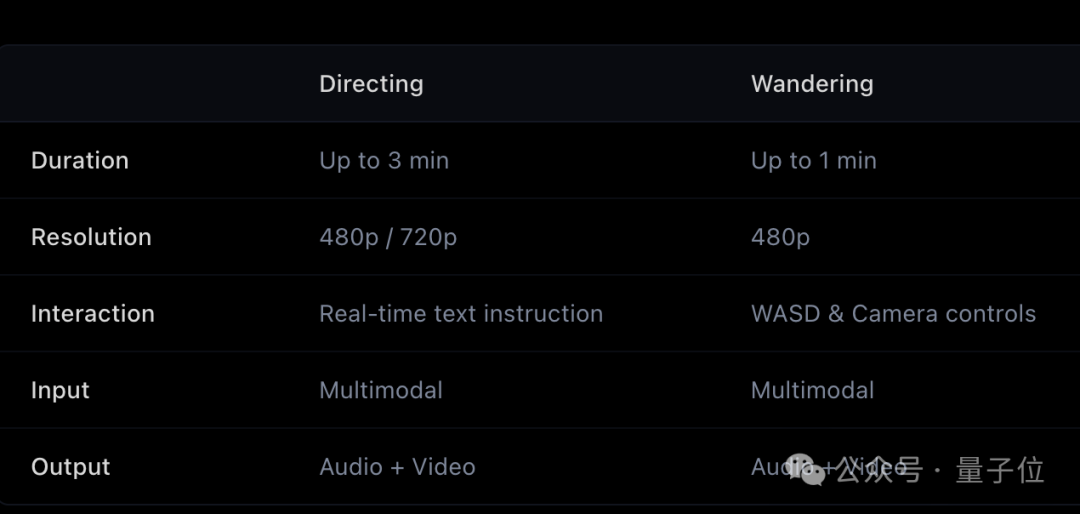Image resolution: width=1080 pixels, height=514 pixels.
Task: Click the 'Up to 3 min' cell
Action: point(384,161)
